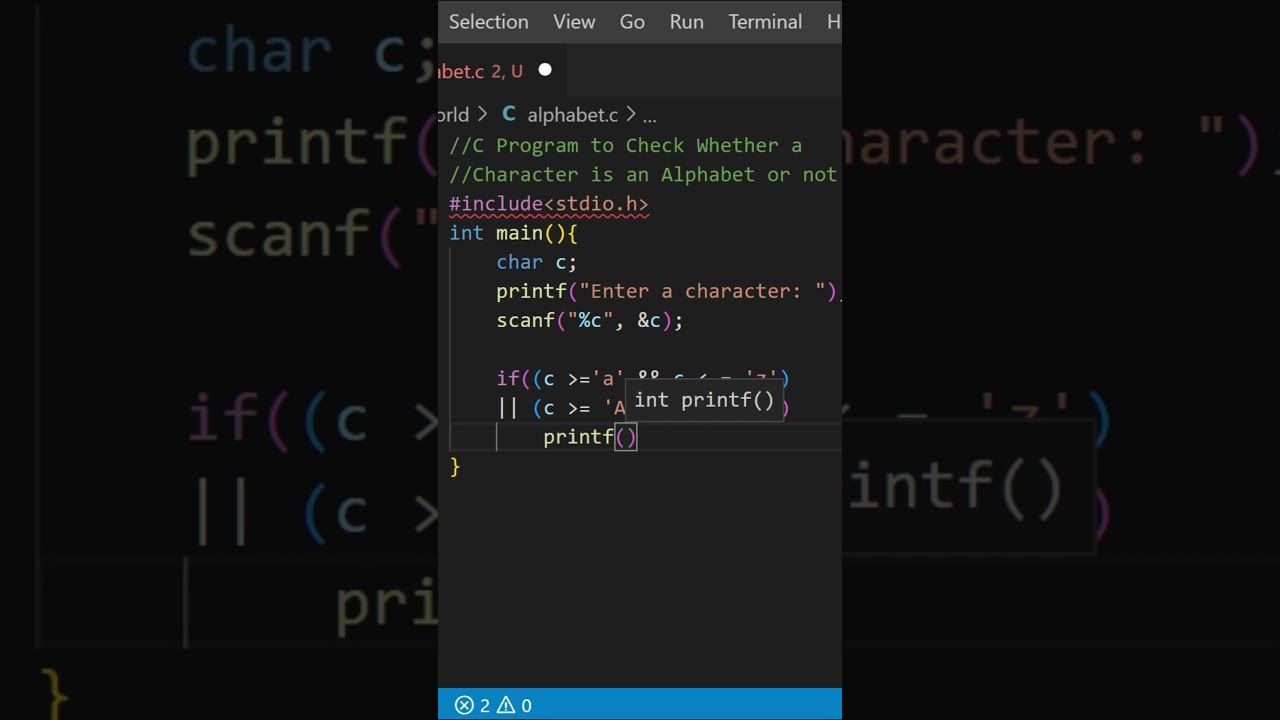
Task: Click the #include<stdio.h> line
Action: [x=549, y=204]
